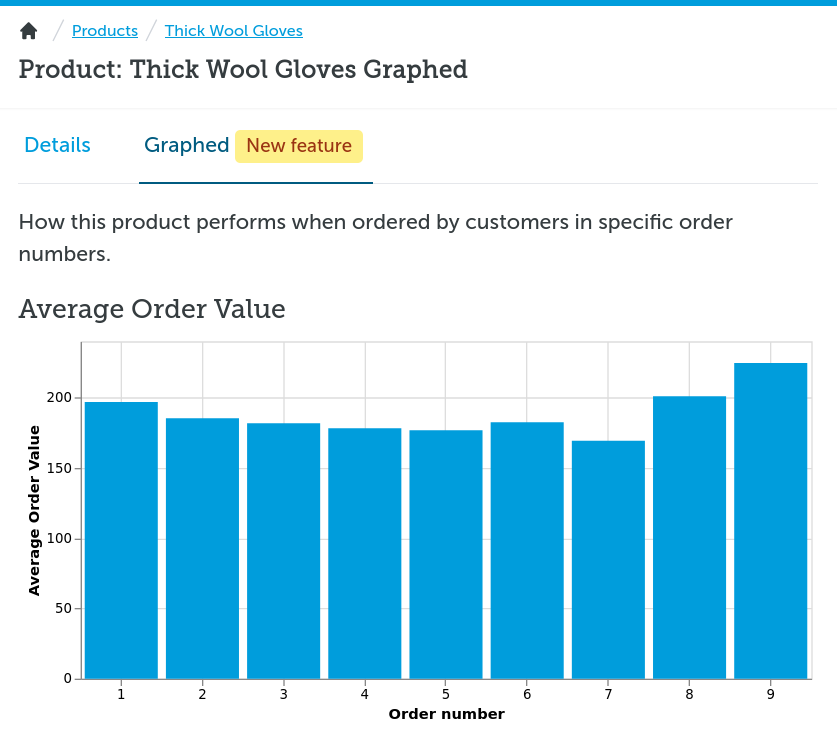
Task: Click the bar for order number 8
Action: coord(689,537)
